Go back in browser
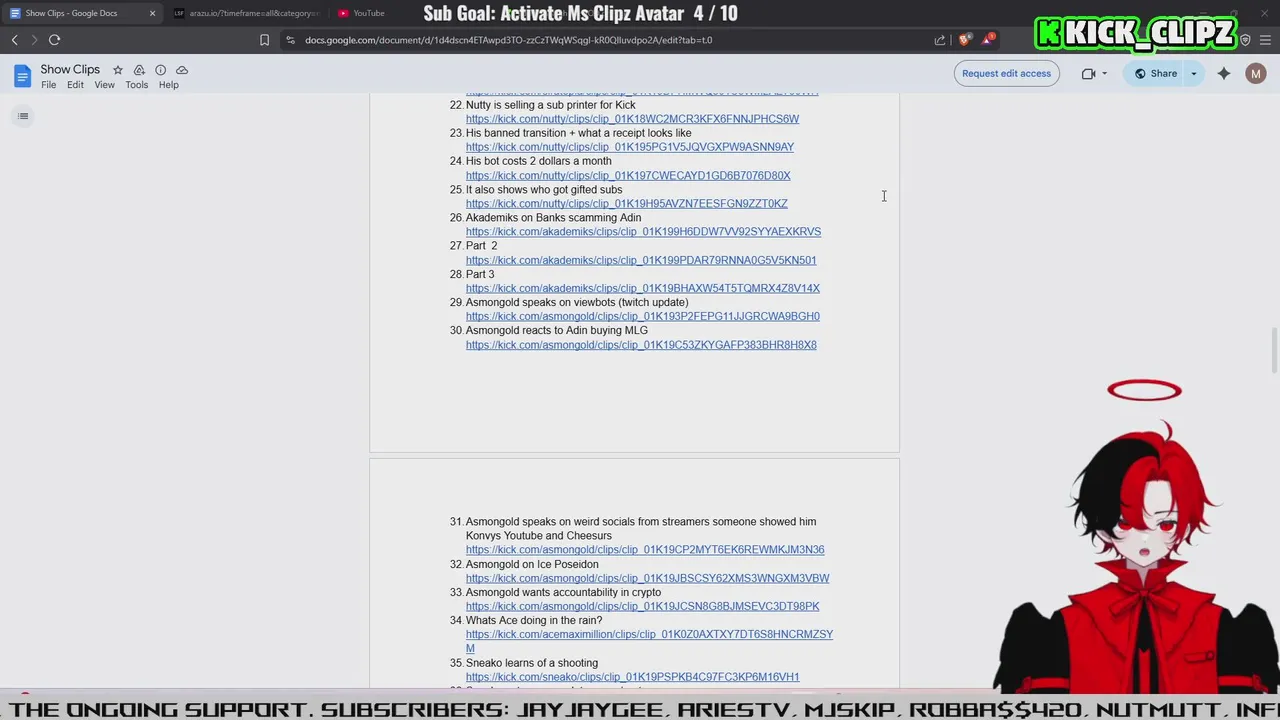This screenshot has width=1280, height=720. (x=15, y=40)
